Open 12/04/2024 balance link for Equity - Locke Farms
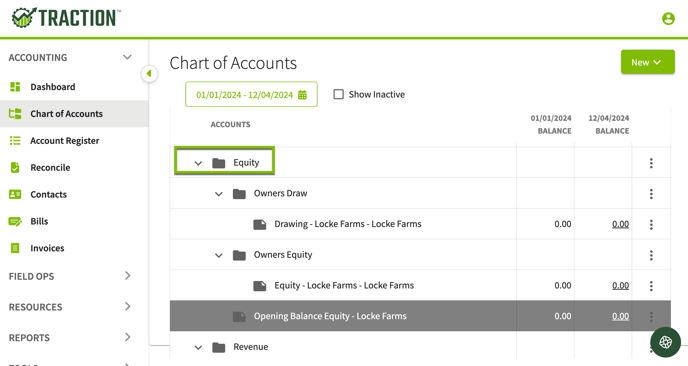Viewport: 688px width, 366px height. tap(620, 286)
